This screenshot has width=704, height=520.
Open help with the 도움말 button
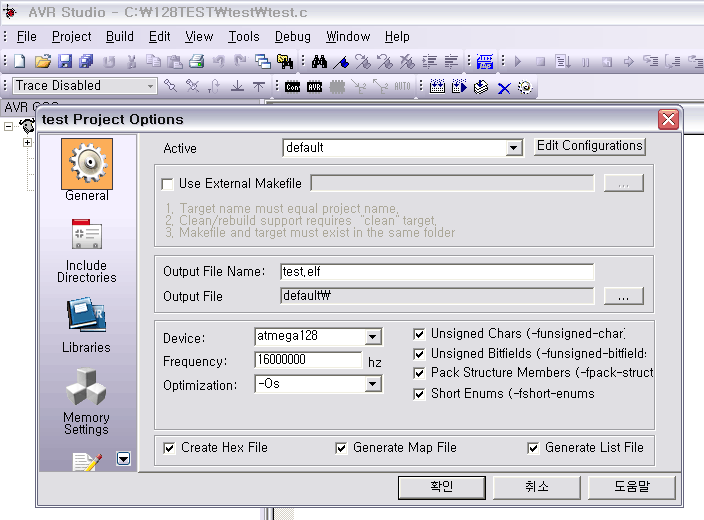(x=632, y=487)
